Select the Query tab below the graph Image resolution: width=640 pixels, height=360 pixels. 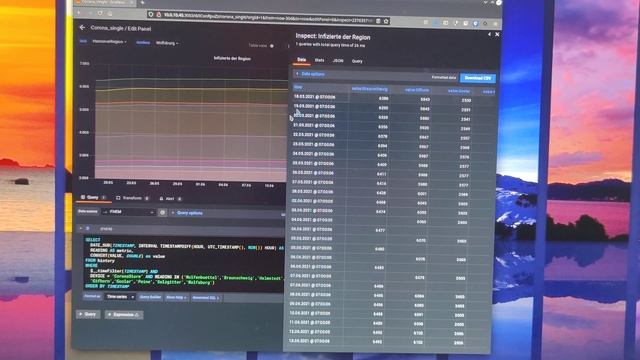(93, 197)
